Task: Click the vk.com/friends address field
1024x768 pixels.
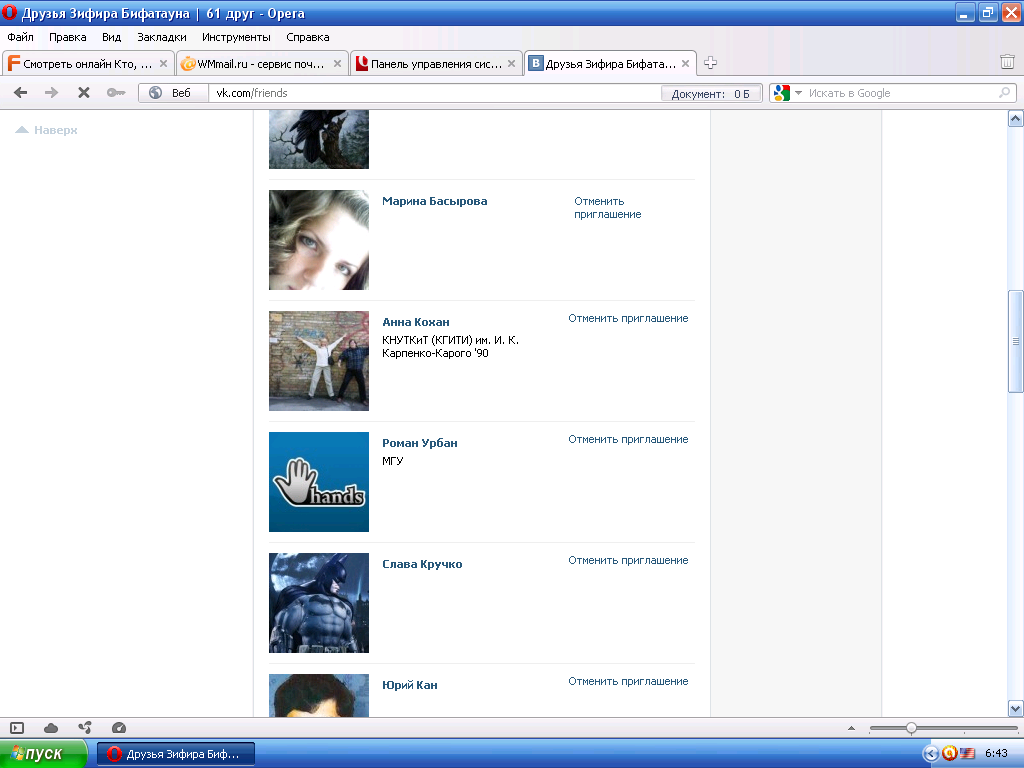Action: pos(434,93)
